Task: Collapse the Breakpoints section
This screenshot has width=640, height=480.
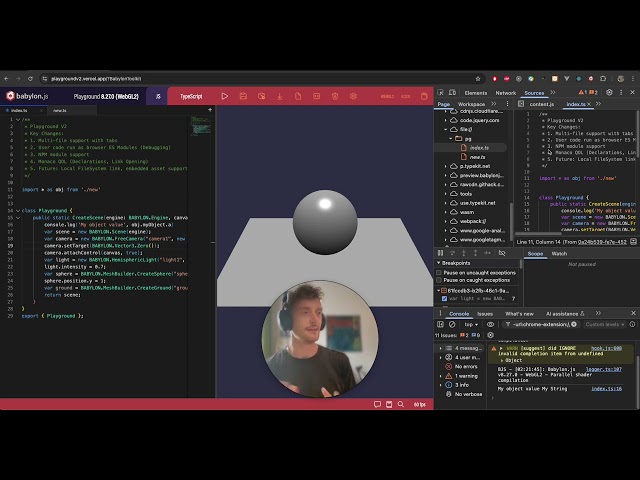Action: coord(439,263)
